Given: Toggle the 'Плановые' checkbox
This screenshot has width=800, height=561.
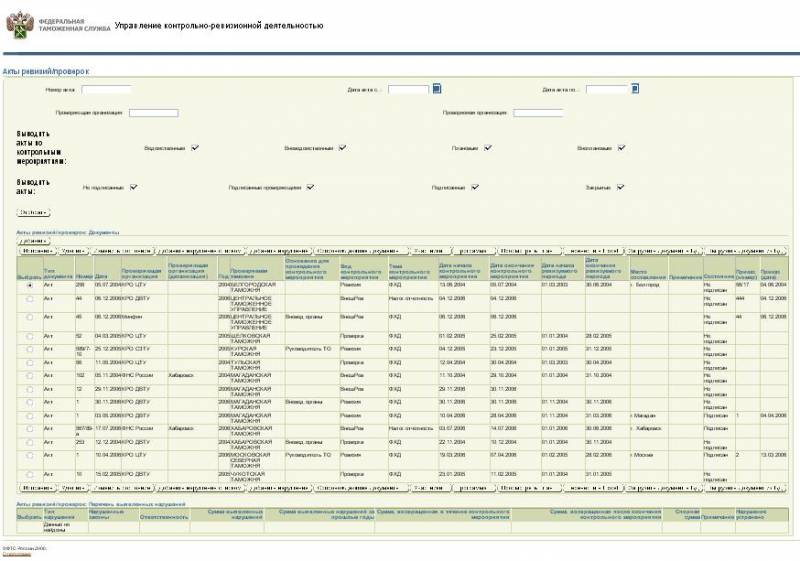Looking at the screenshot, I should point(488,148).
